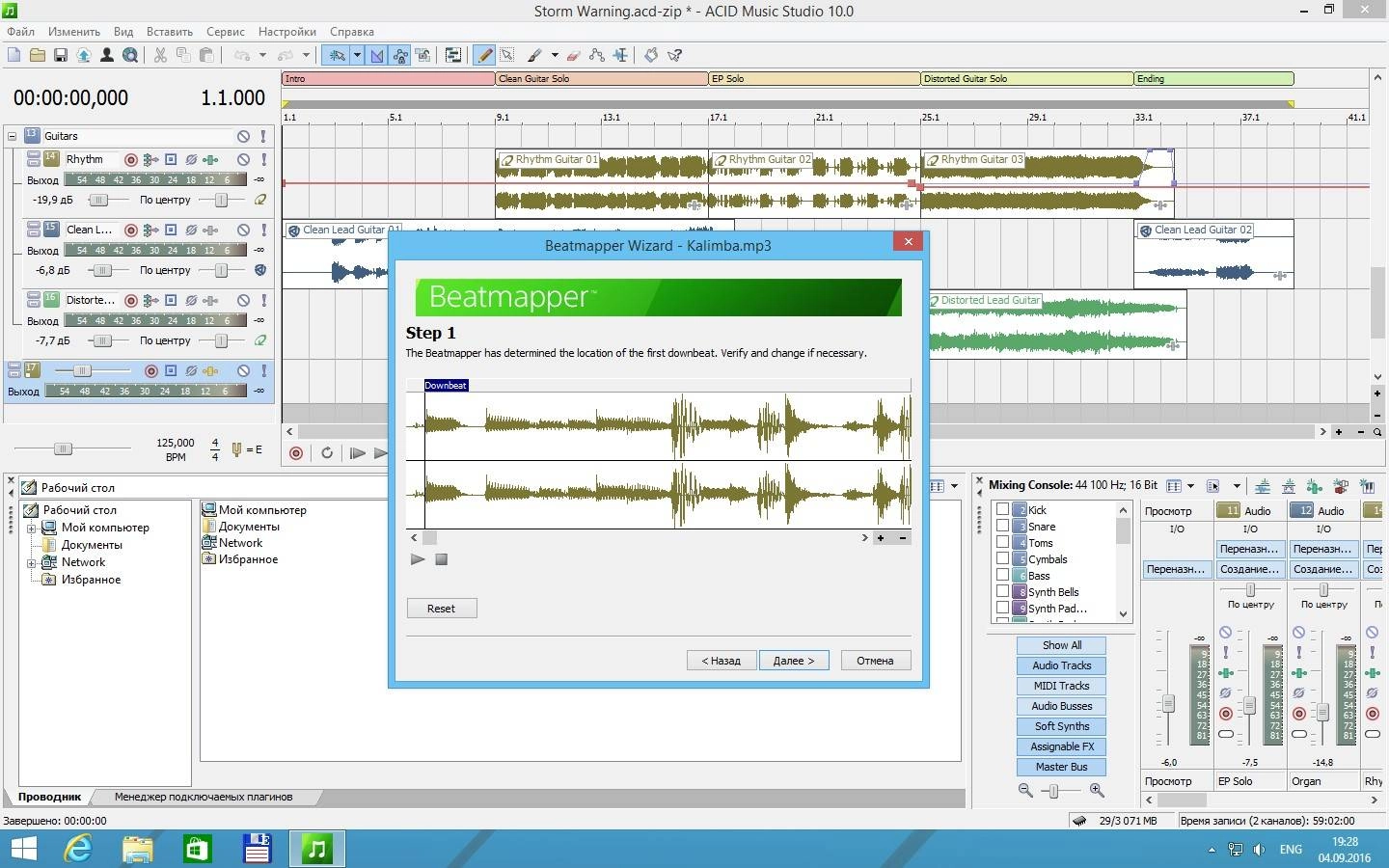Viewport: 1389px width, 868px height.
Task: Check the Toms track checkbox
Action: tap(1002, 542)
